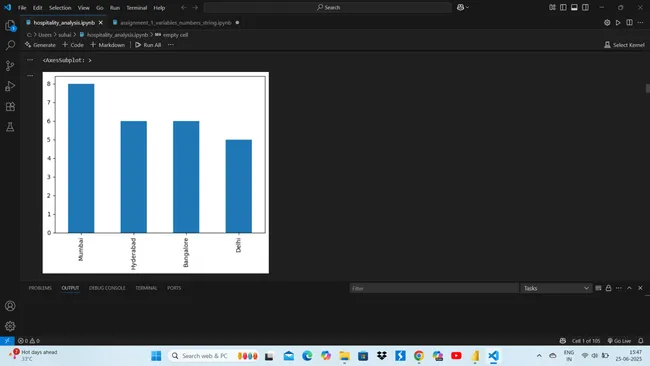The image size is (650, 366).
Task: Show errors and warnings count in status bar
Action: pyautogui.click(x=29, y=341)
